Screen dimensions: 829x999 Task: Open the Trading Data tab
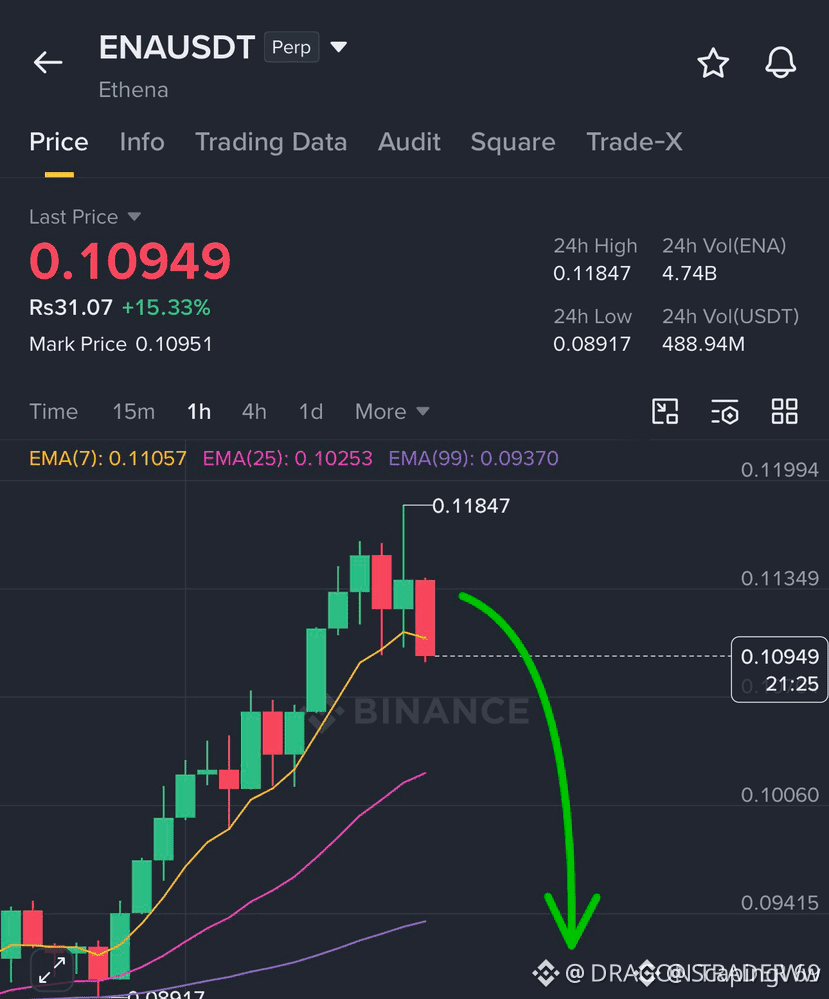271,143
